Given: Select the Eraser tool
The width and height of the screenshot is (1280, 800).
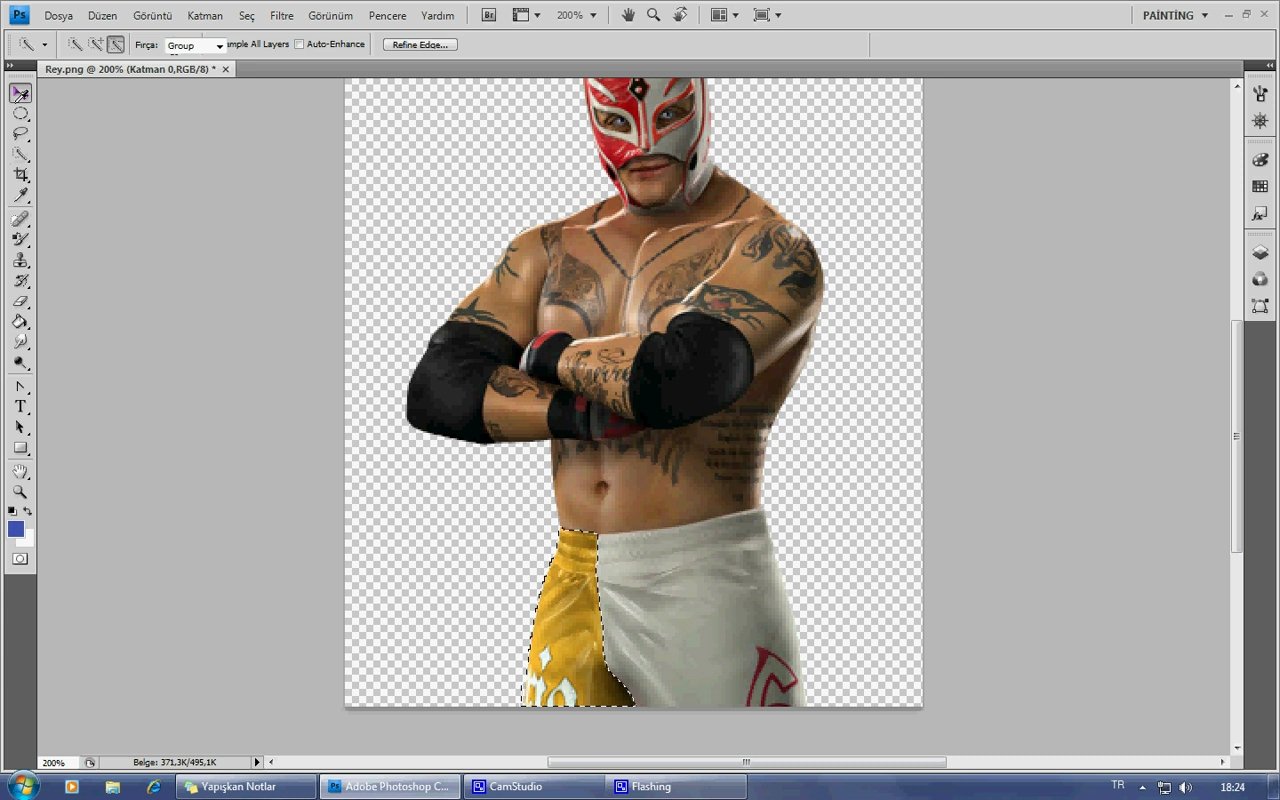Looking at the screenshot, I should click(20, 301).
